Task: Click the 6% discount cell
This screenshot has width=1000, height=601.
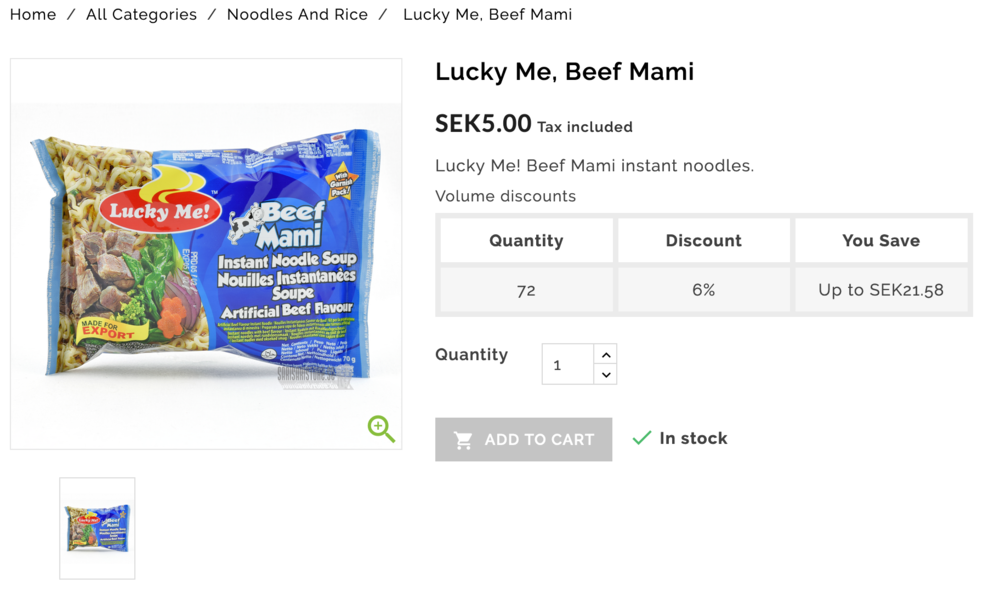Action: coord(703,290)
